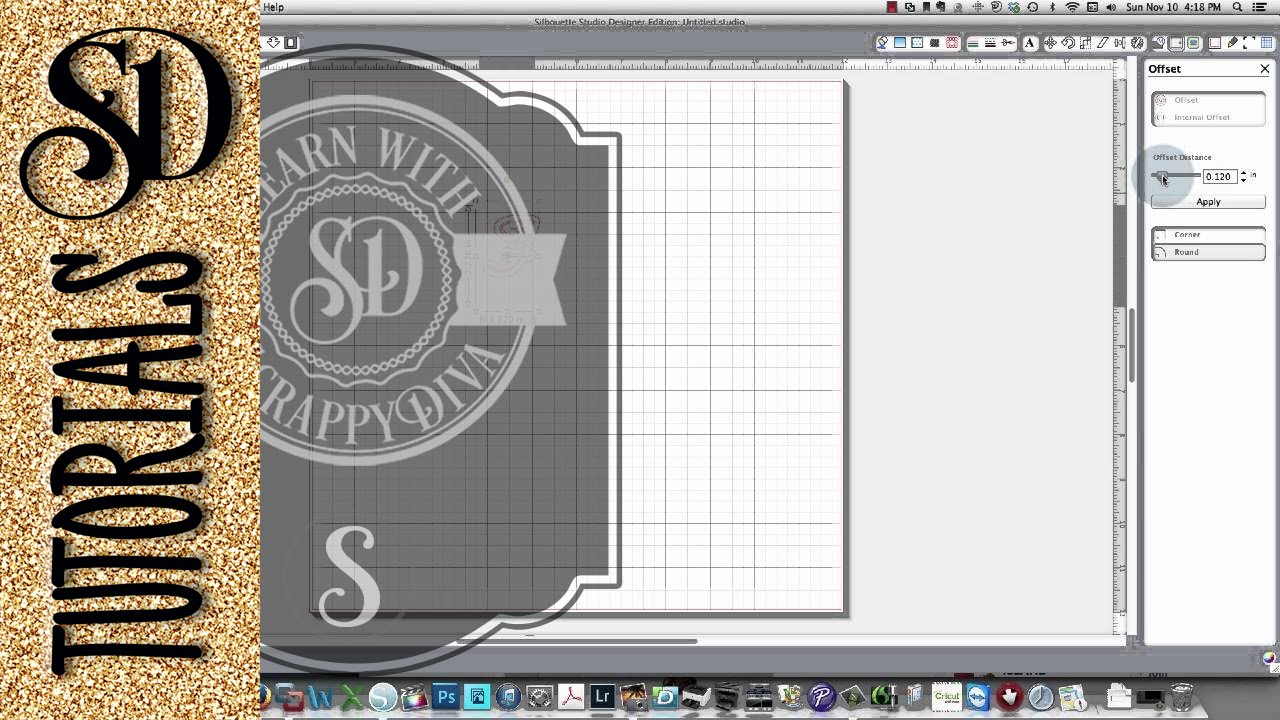The image size is (1280, 720).
Task: Open Bluetooth menu bar icon
Action: click(1052, 7)
